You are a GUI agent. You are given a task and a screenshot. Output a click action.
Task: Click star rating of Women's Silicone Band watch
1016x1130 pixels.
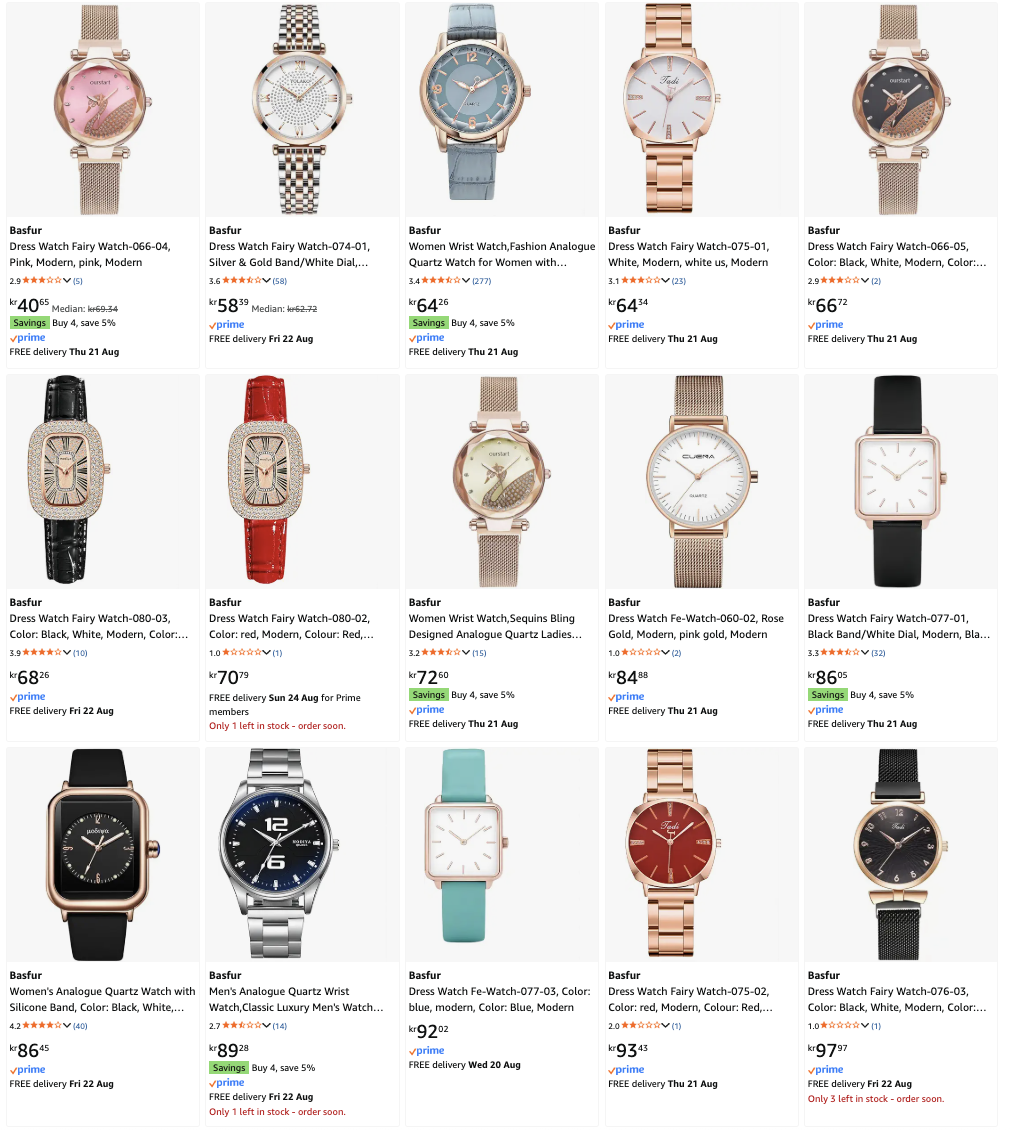tap(42, 1025)
